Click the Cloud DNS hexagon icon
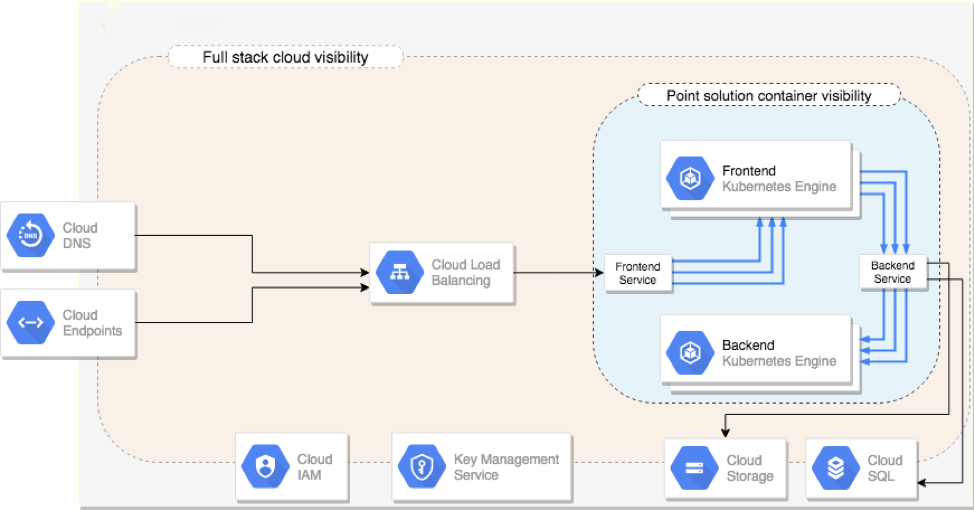 (30, 235)
